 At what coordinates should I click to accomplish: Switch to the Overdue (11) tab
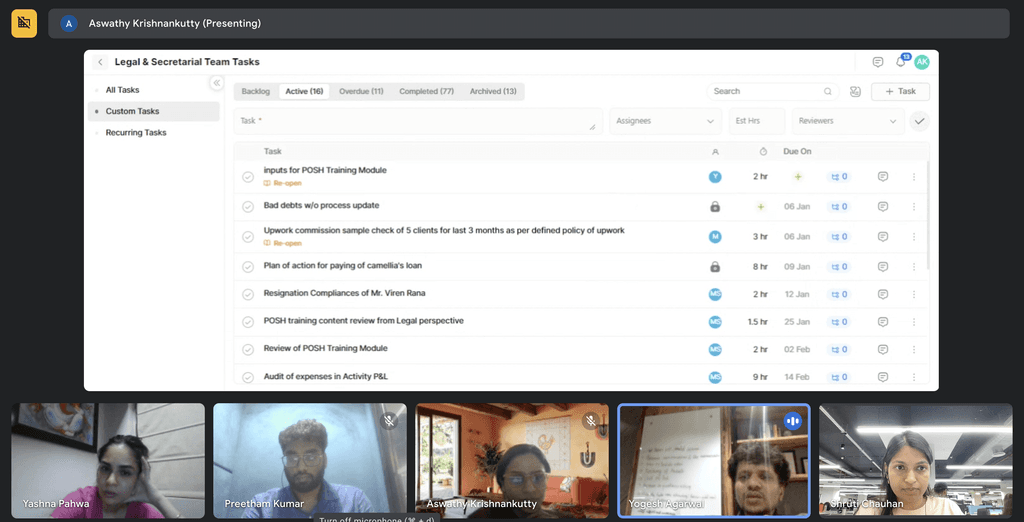click(x=361, y=91)
